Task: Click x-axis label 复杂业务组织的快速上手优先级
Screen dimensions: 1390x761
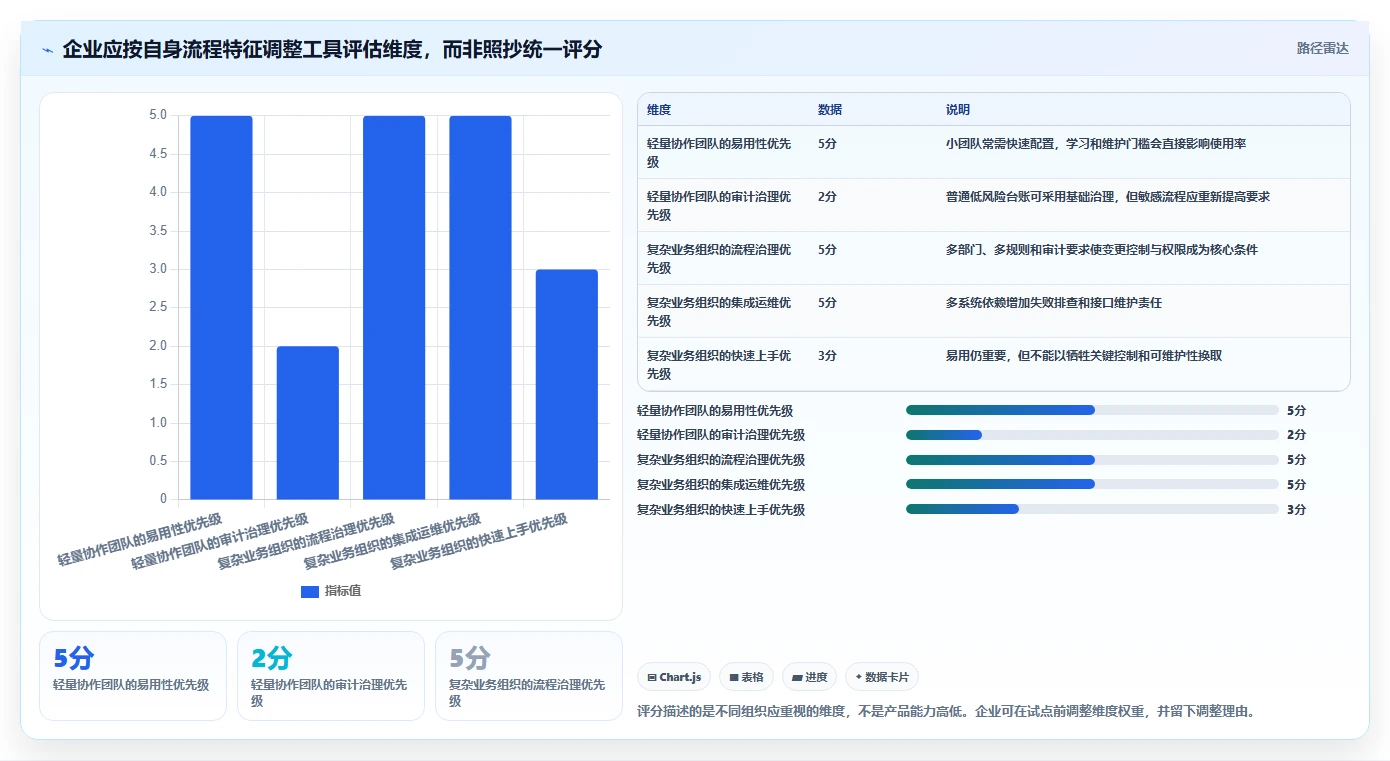Action: pyautogui.click(x=479, y=541)
